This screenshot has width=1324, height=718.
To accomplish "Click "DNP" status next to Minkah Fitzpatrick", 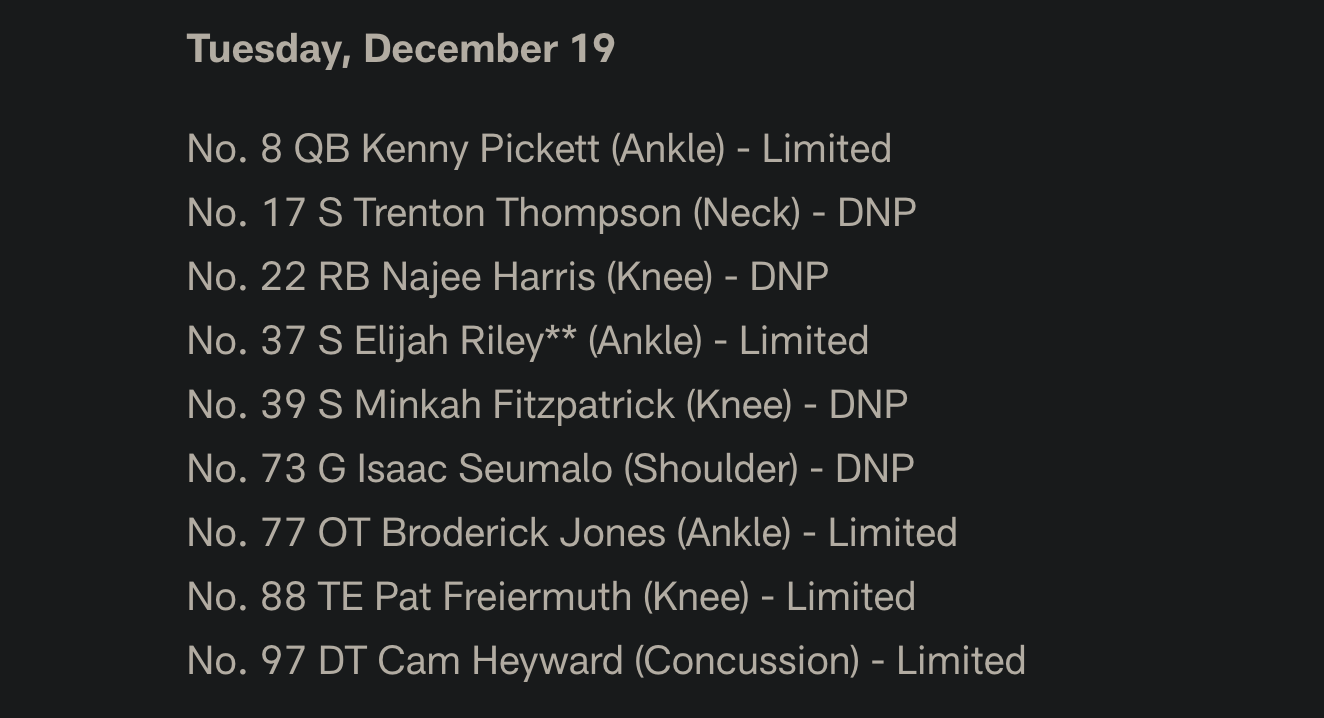I will coord(868,405).
